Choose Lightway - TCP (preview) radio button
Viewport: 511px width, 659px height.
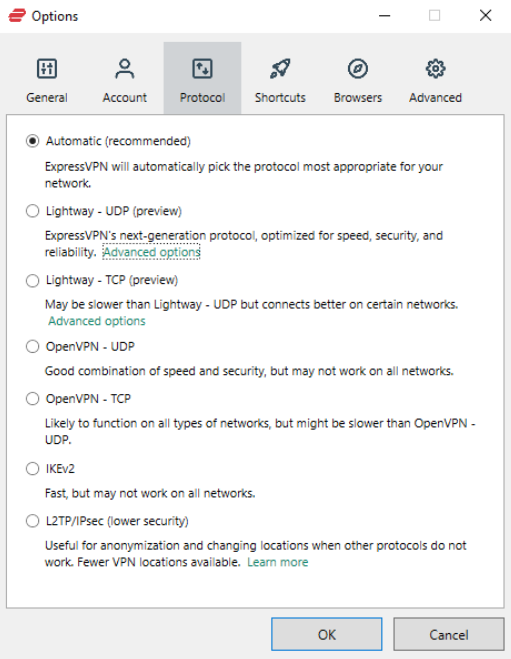tap(32, 280)
